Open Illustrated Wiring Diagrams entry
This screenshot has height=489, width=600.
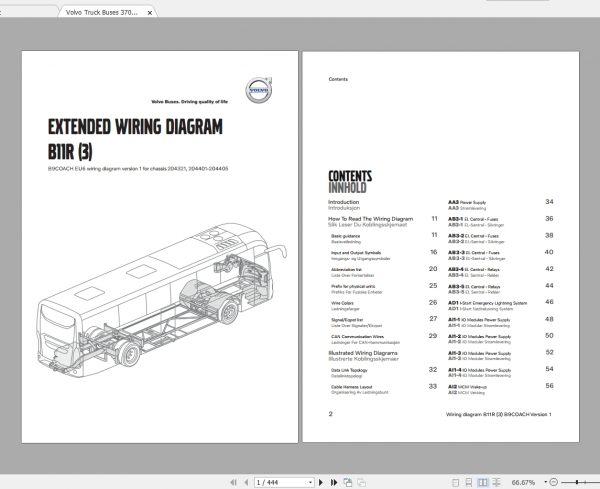pos(363,353)
